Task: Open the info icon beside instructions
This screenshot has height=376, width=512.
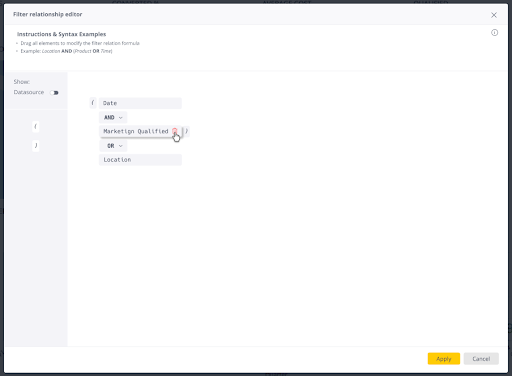Action: [494, 33]
